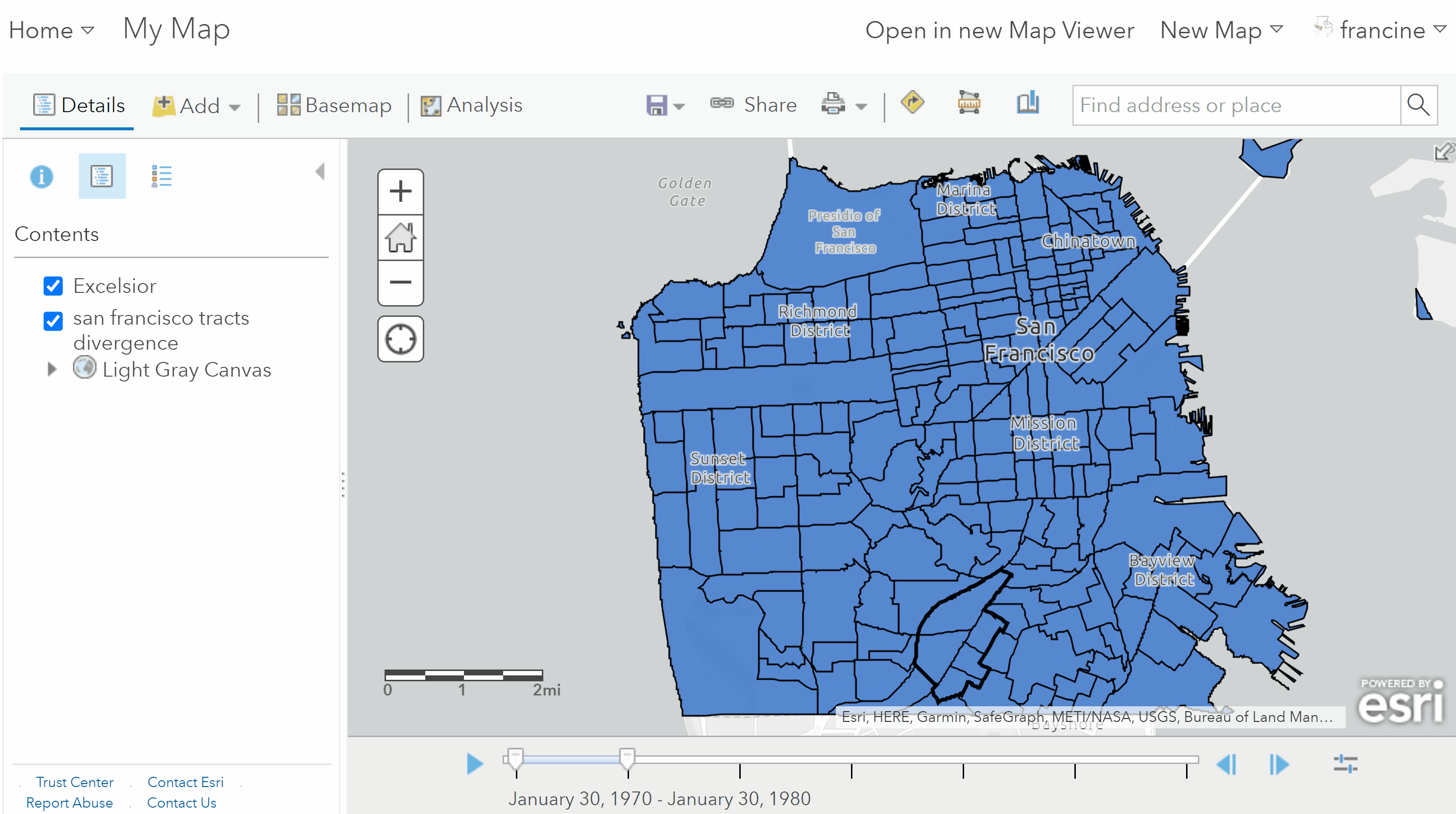Uncheck the Excelsior layer checkbox

(x=53, y=287)
